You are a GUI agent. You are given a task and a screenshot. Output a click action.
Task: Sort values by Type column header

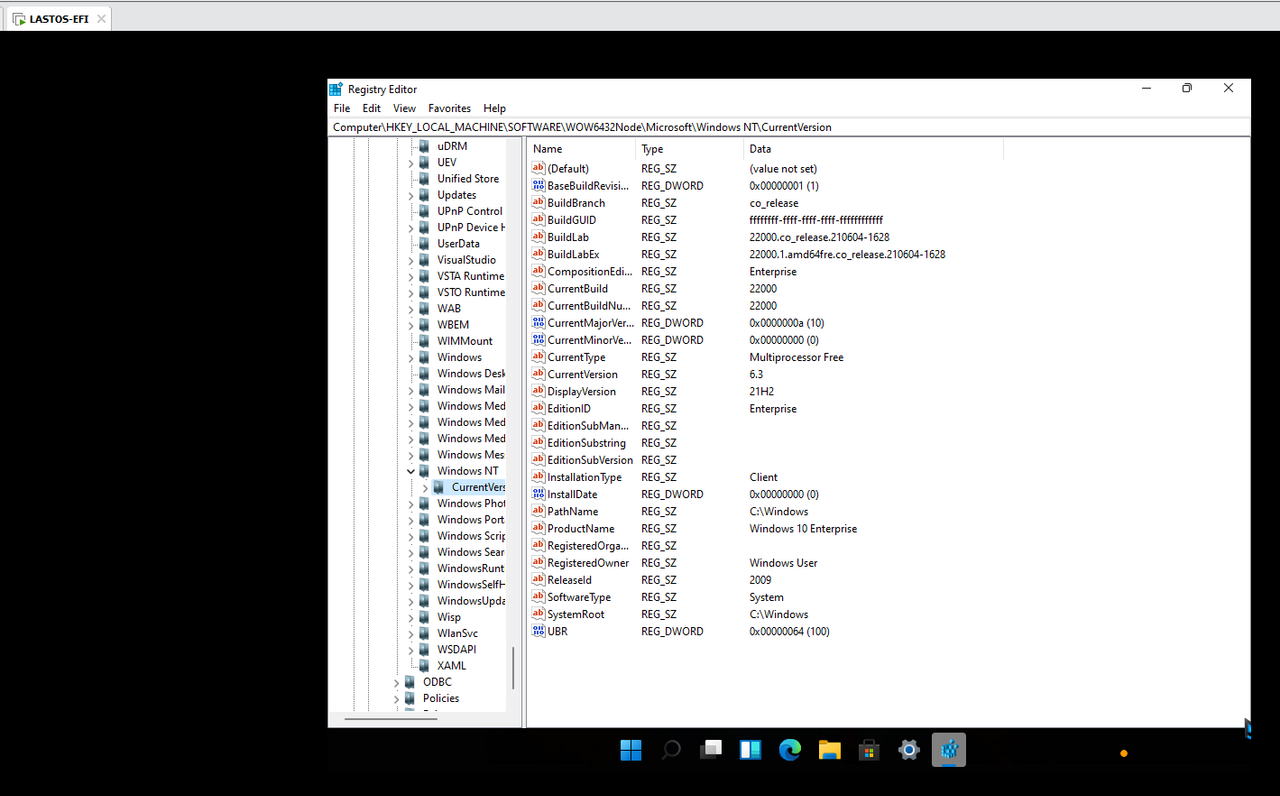(690, 149)
